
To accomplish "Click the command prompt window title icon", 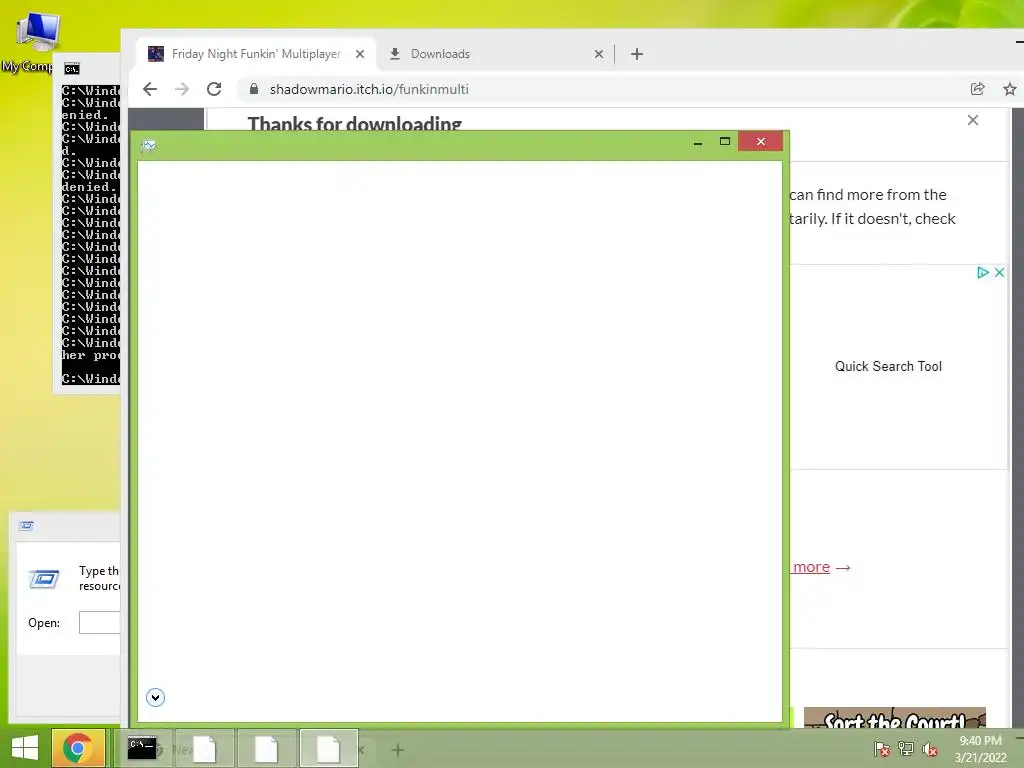I will (x=72, y=69).
